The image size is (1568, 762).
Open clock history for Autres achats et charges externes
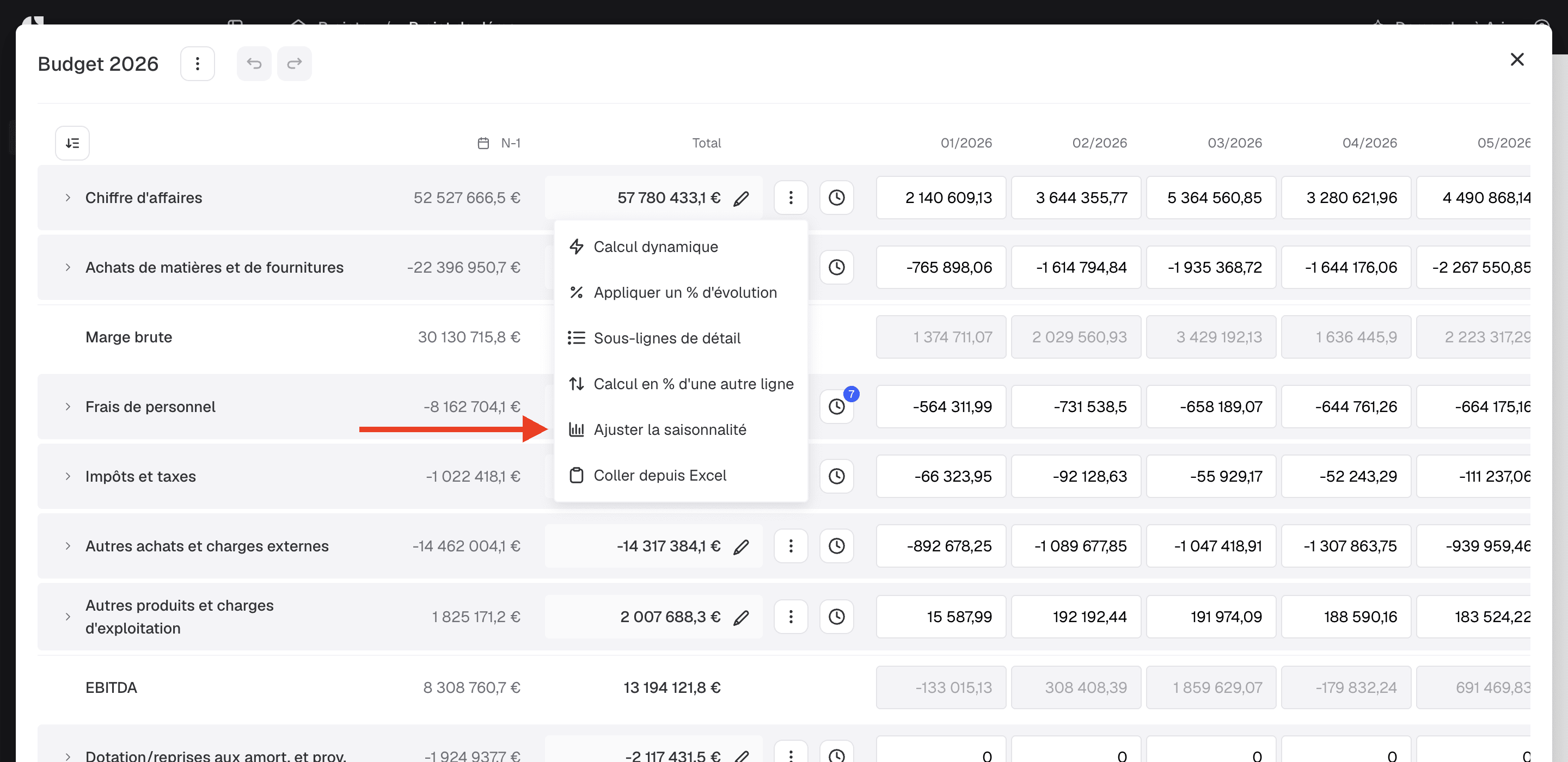836,546
